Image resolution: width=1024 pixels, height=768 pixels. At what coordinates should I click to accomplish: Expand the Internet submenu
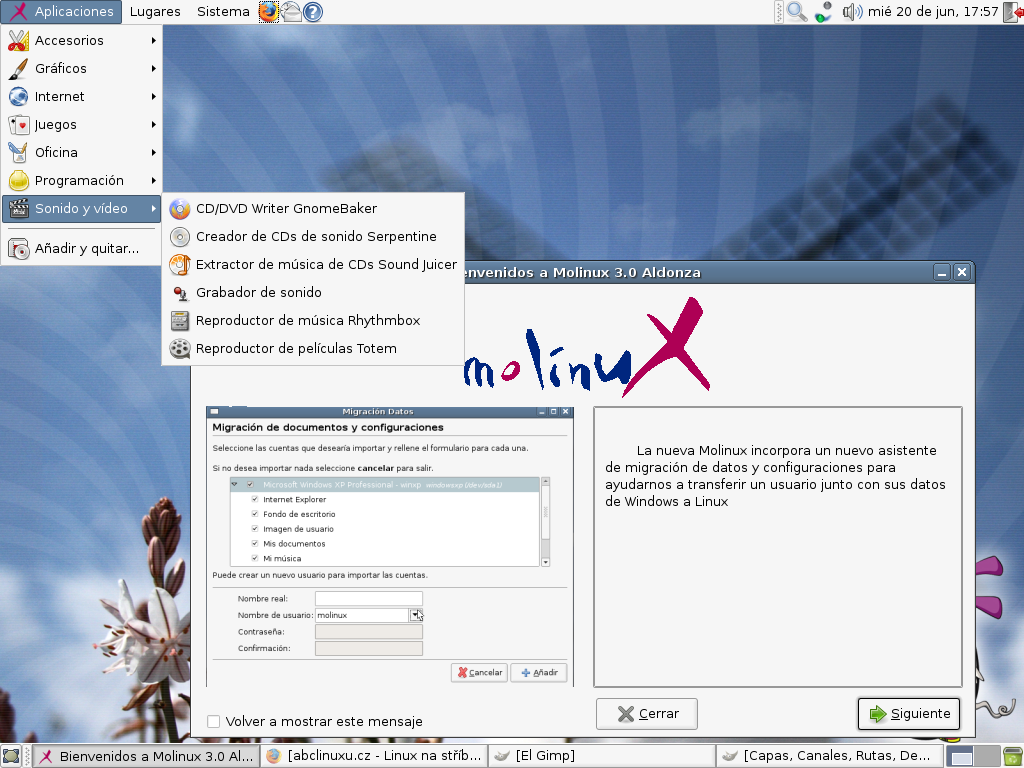coord(82,97)
